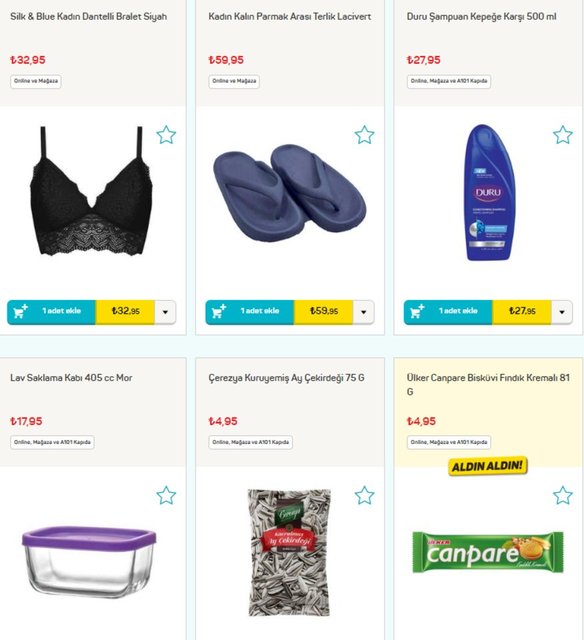Click the Canpare biscuit product image
584x640 pixels.
[x=488, y=552]
